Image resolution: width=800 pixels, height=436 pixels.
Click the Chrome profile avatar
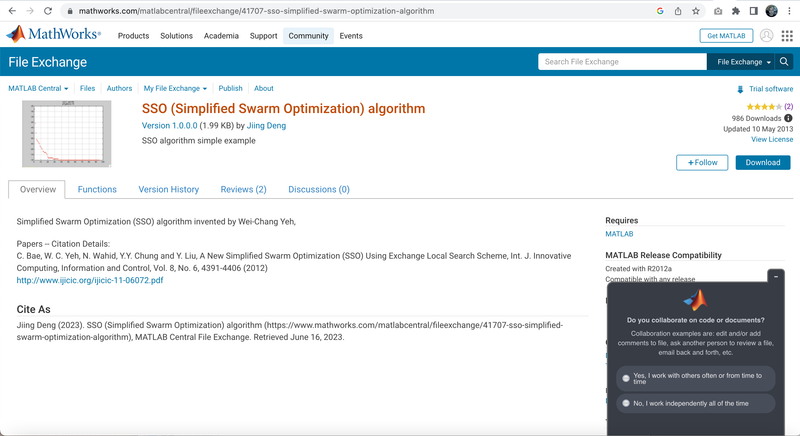771,11
